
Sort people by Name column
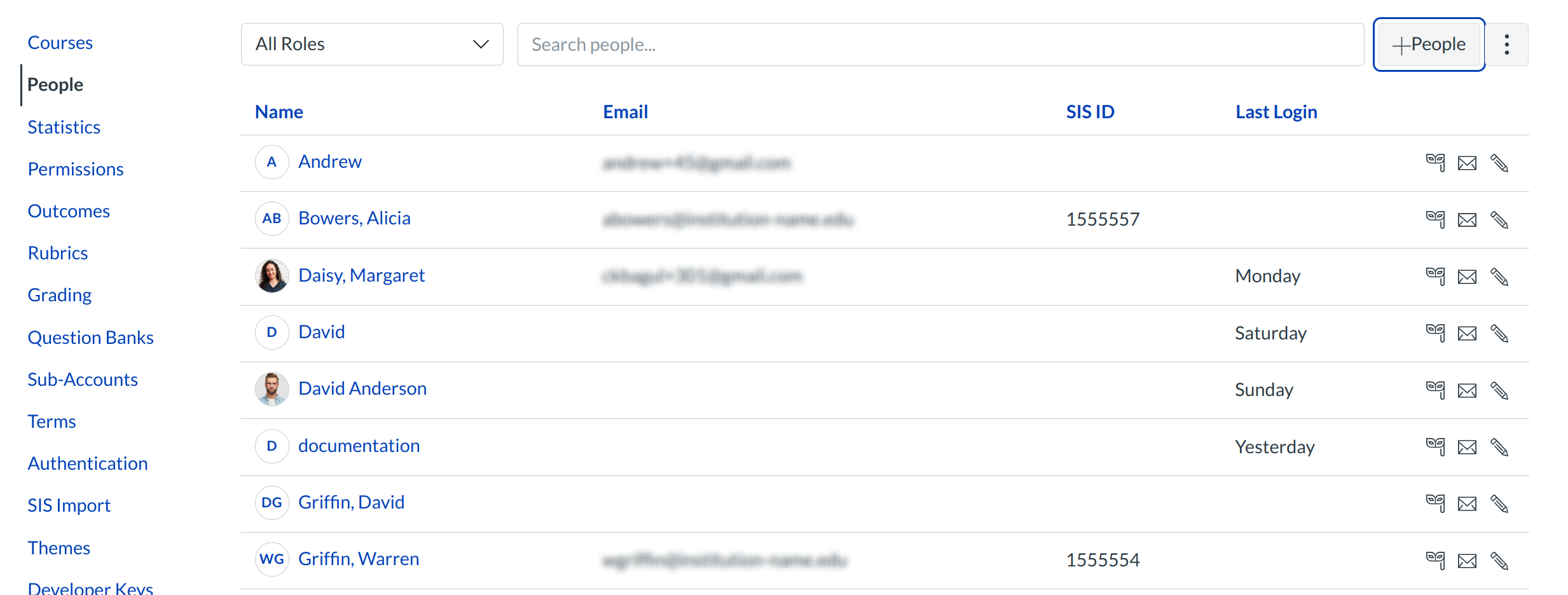pyautogui.click(x=279, y=112)
